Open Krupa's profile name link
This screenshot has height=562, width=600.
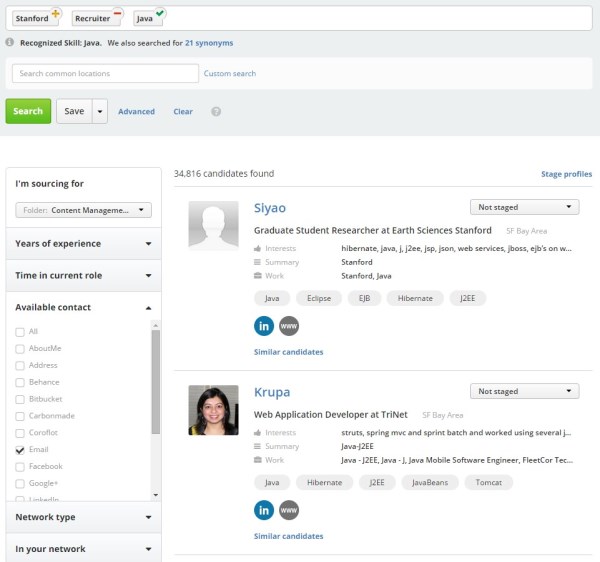pyautogui.click(x=272, y=392)
